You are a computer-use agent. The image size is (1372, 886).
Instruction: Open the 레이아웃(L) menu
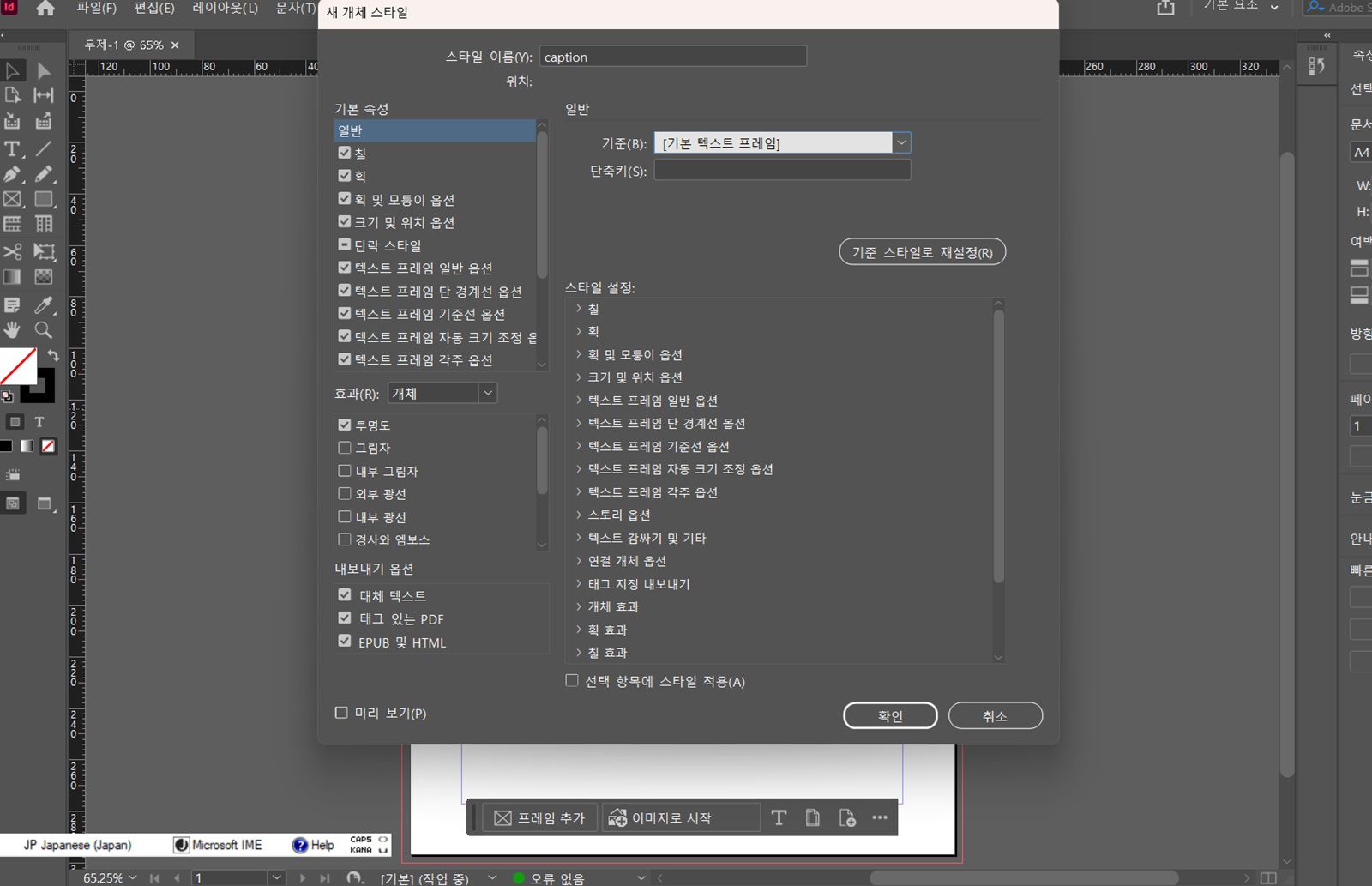pos(225,8)
